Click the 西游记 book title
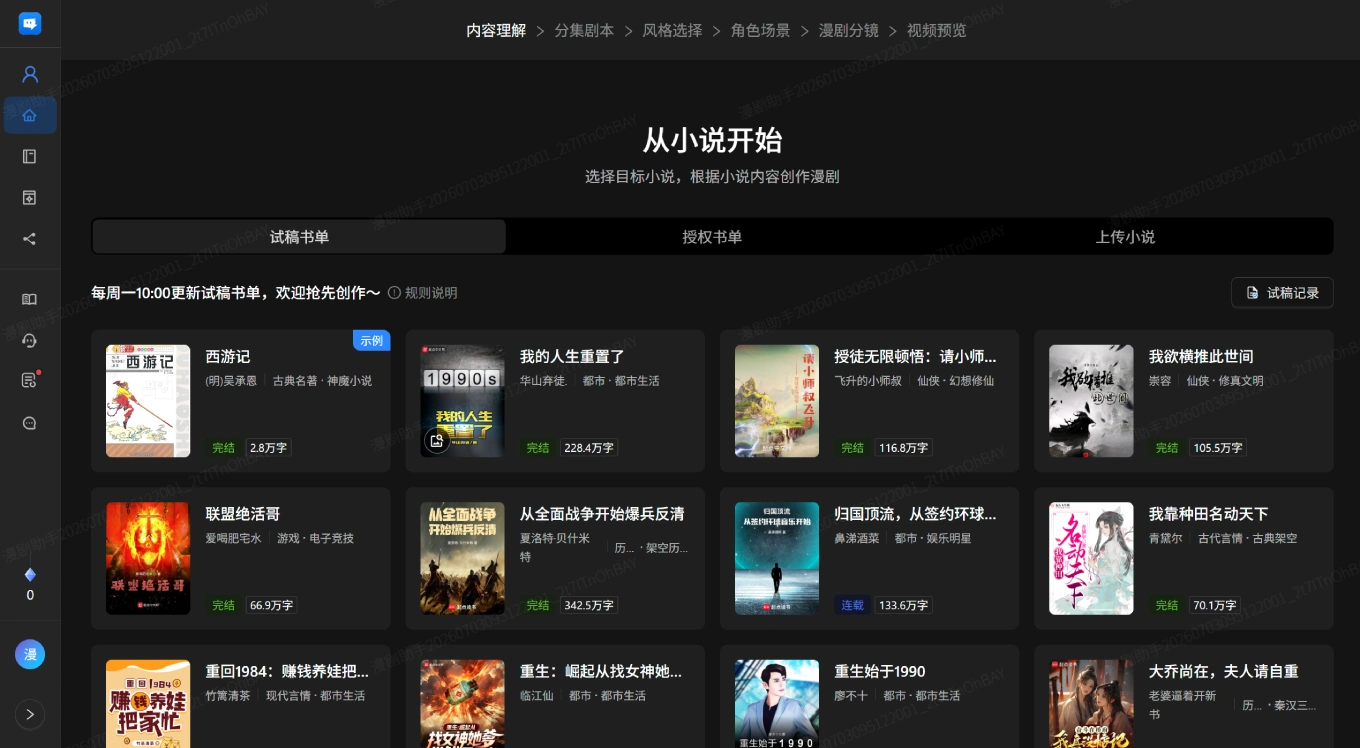The image size is (1360, 748). (x=227, y=357)
